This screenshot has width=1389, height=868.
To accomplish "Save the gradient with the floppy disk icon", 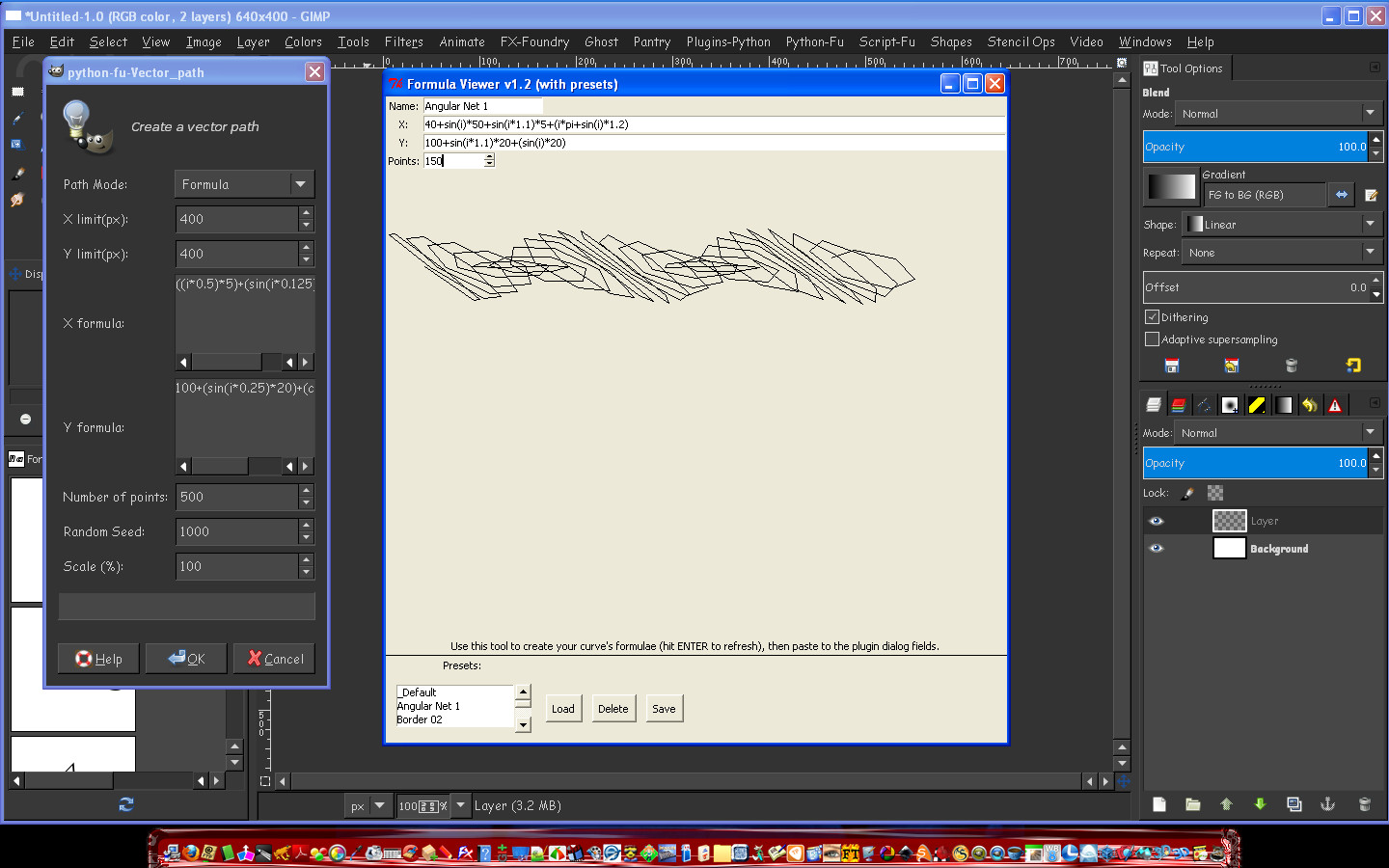I will [x=1171, y=366].
